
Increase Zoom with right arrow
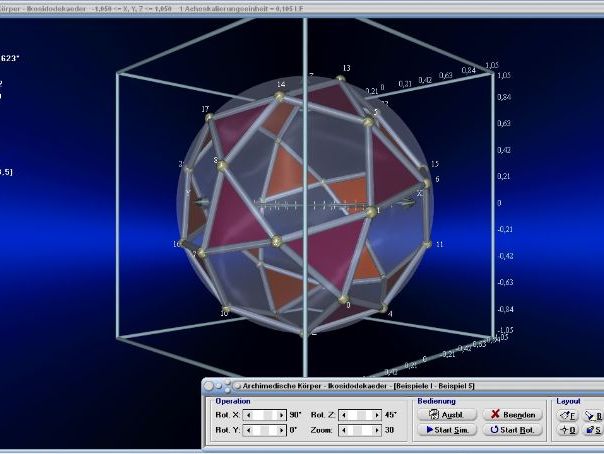coord(377,430)
